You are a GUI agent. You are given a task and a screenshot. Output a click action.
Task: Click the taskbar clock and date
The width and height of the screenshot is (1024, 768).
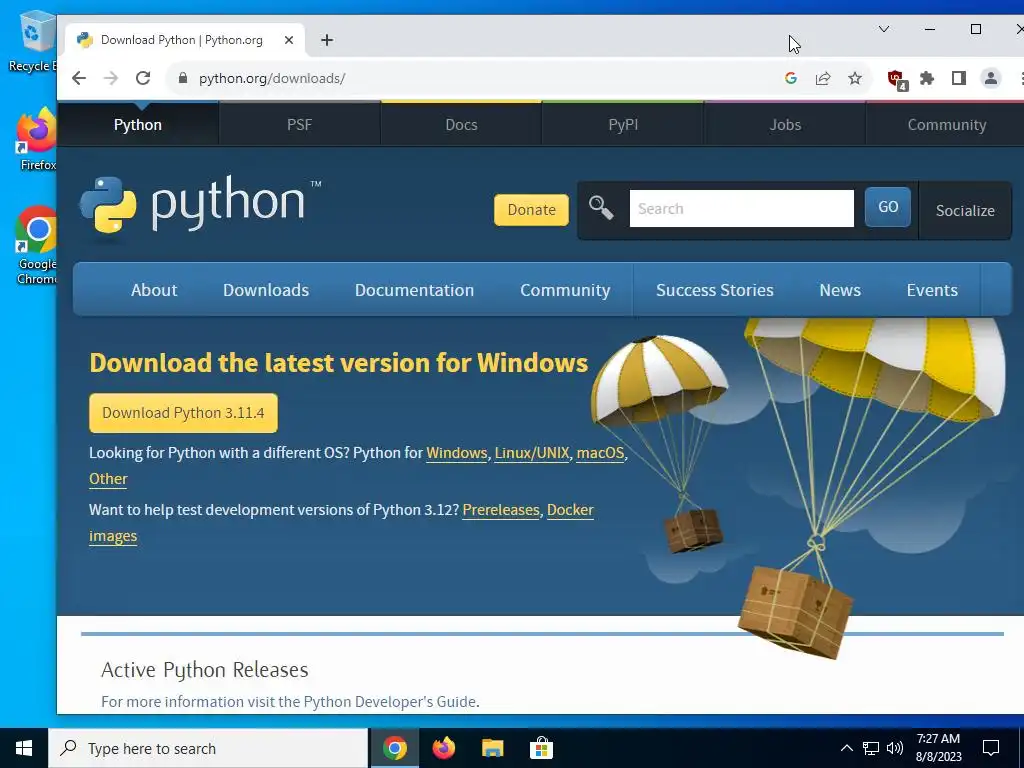[x=938, y=748]
